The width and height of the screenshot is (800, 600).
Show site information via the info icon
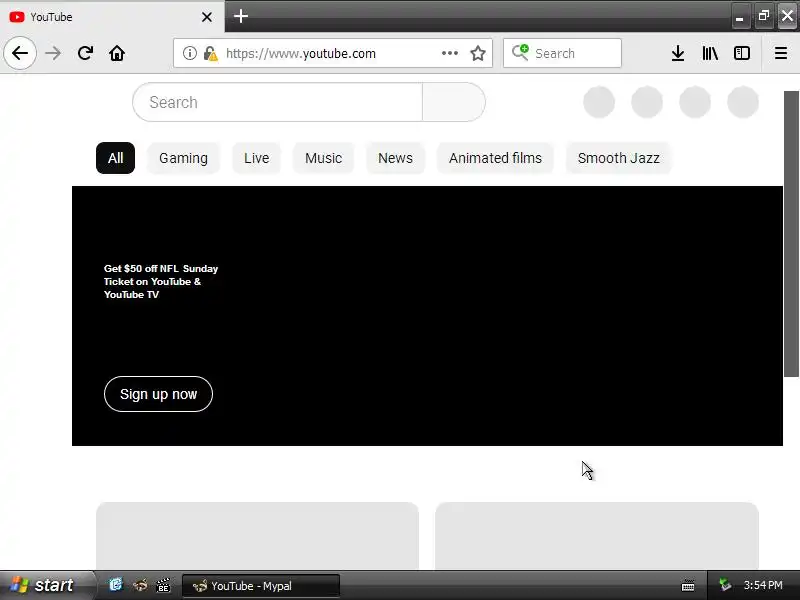tap(189, 53)
